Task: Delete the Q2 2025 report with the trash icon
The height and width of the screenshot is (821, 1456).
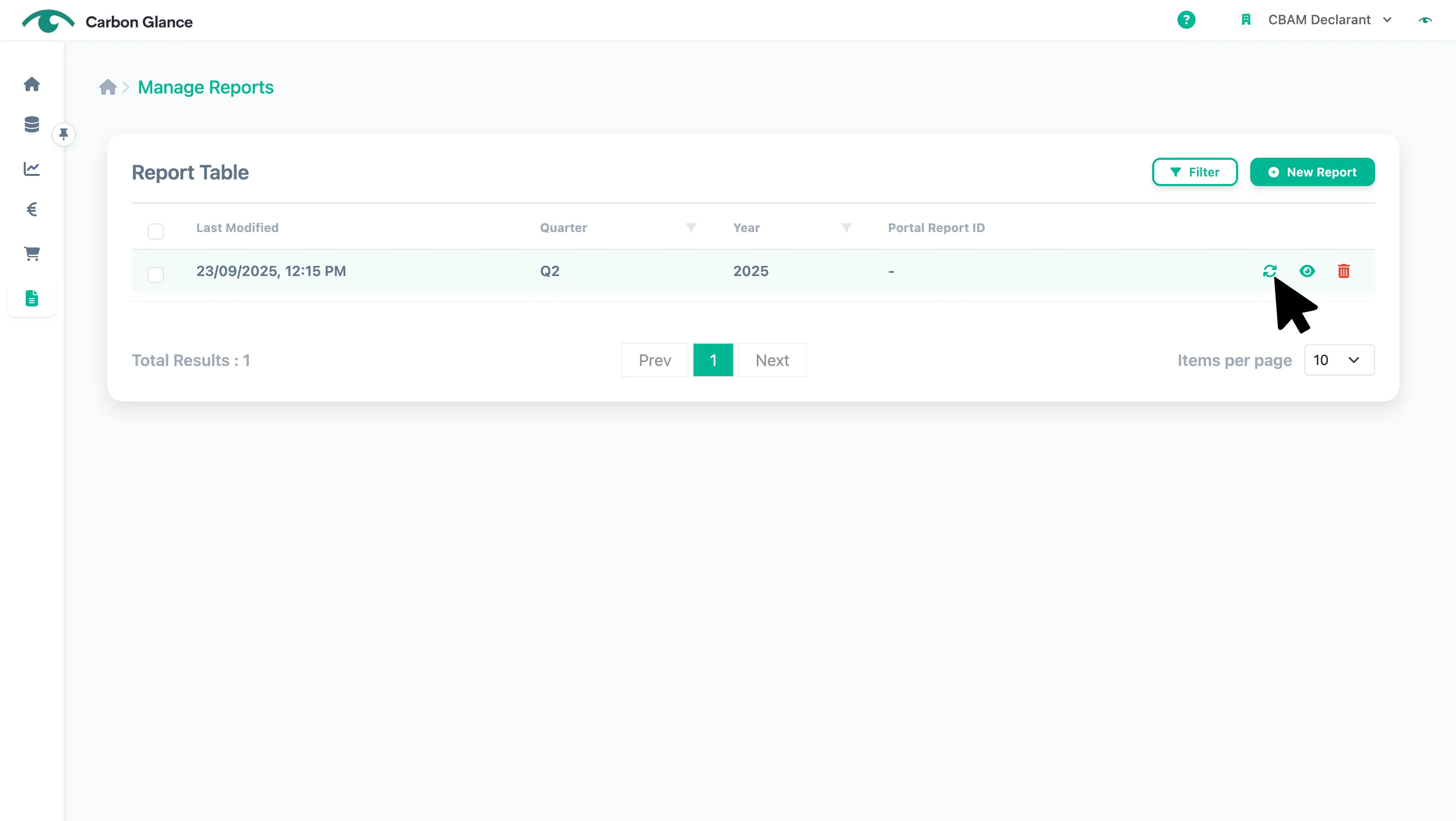Action: 1344,271
